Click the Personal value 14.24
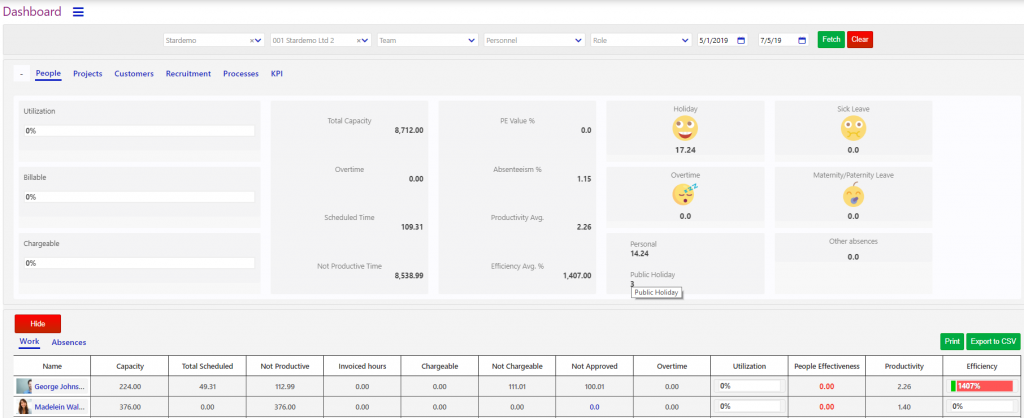The height and width of the screenshot is (418, 1024). coord(639,253)
